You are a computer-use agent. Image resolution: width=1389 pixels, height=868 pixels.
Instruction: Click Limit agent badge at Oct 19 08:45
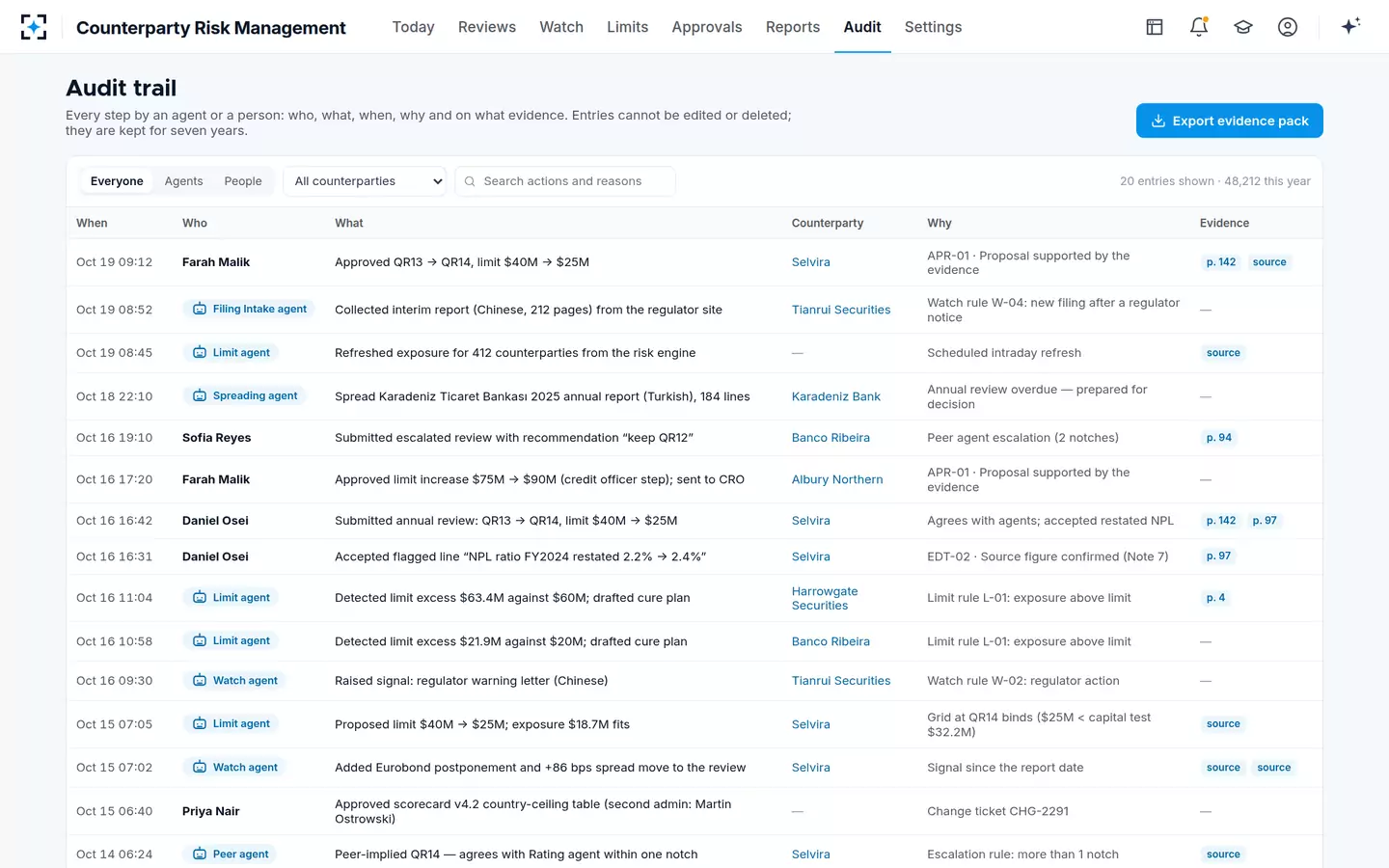(231, 353)
